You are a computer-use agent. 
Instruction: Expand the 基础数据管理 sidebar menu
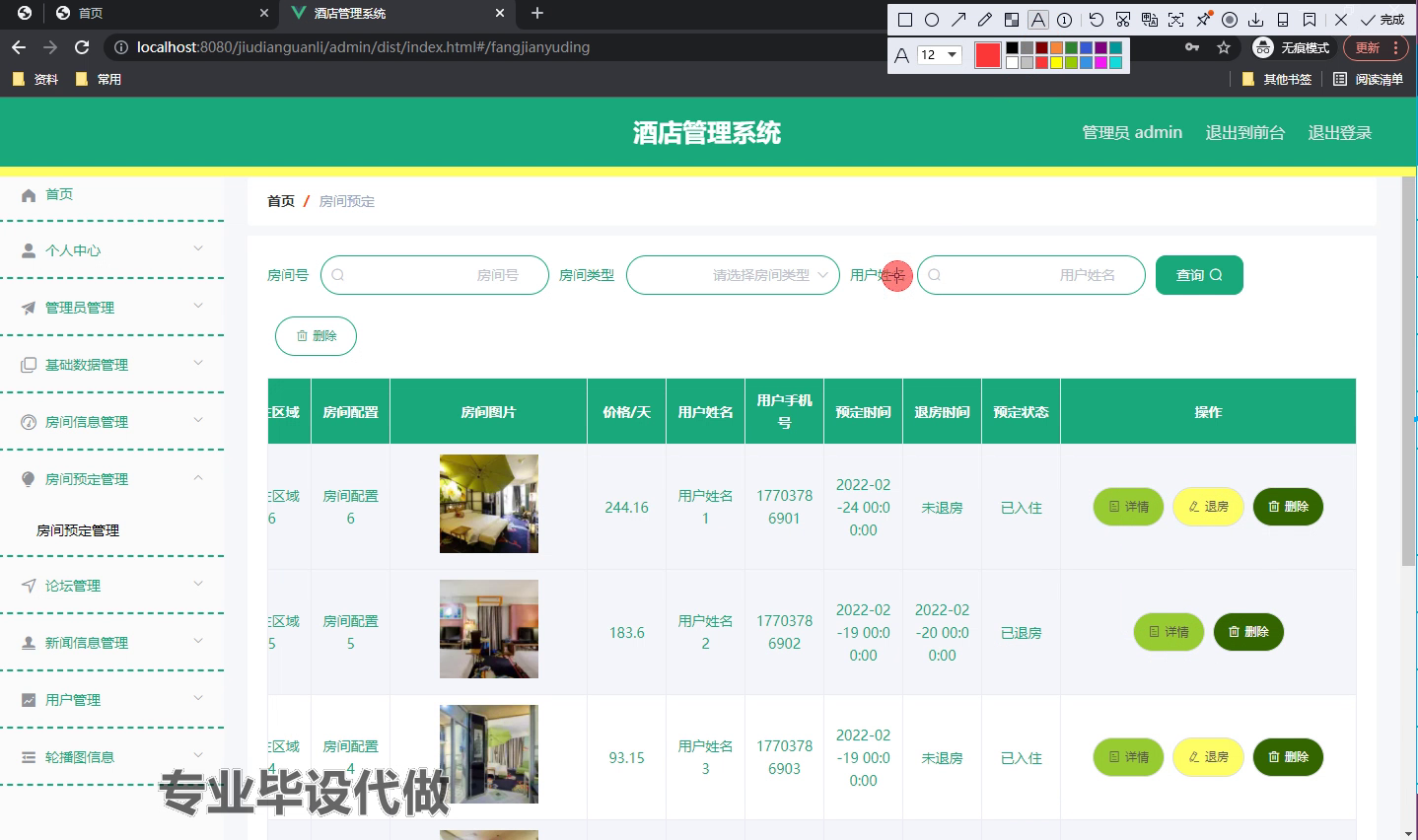[x=111, y=365]
